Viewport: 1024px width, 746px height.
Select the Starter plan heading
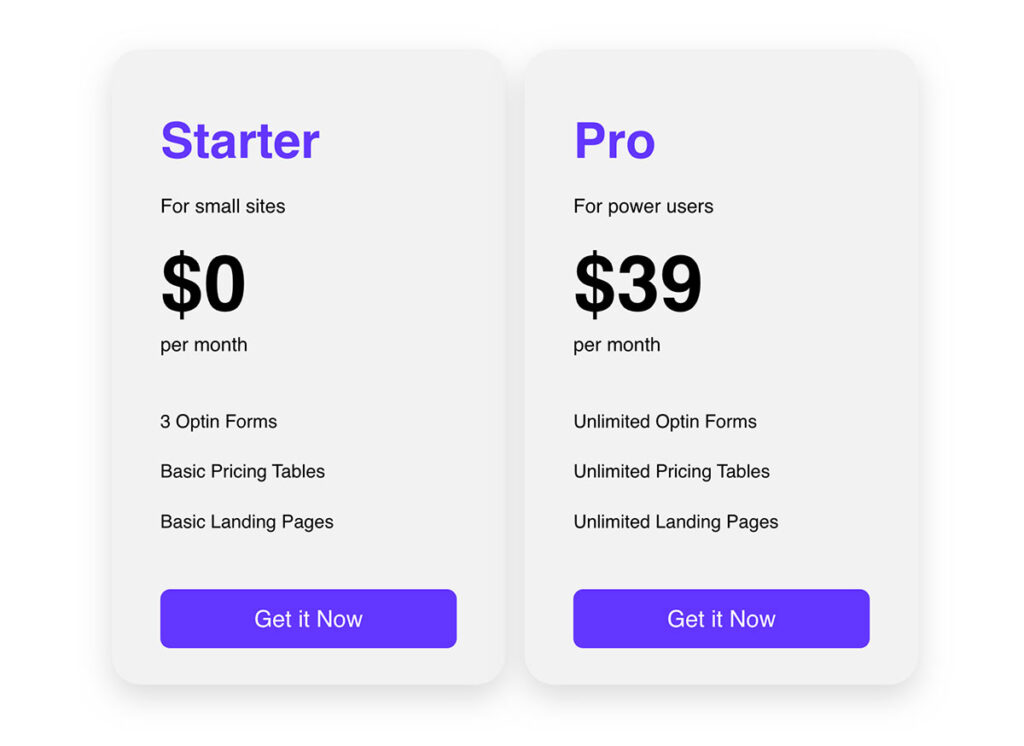click(240, 140)
